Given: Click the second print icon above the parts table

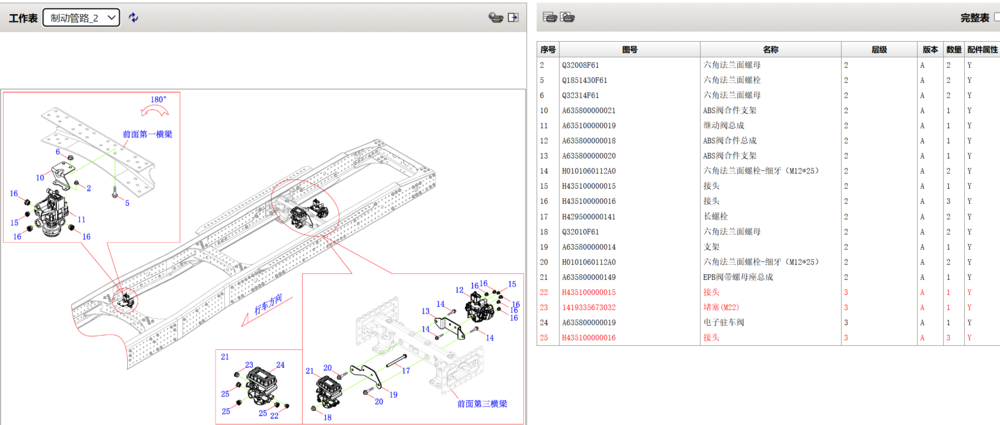Looking at the screenshot, I should (x=568, y=17).
